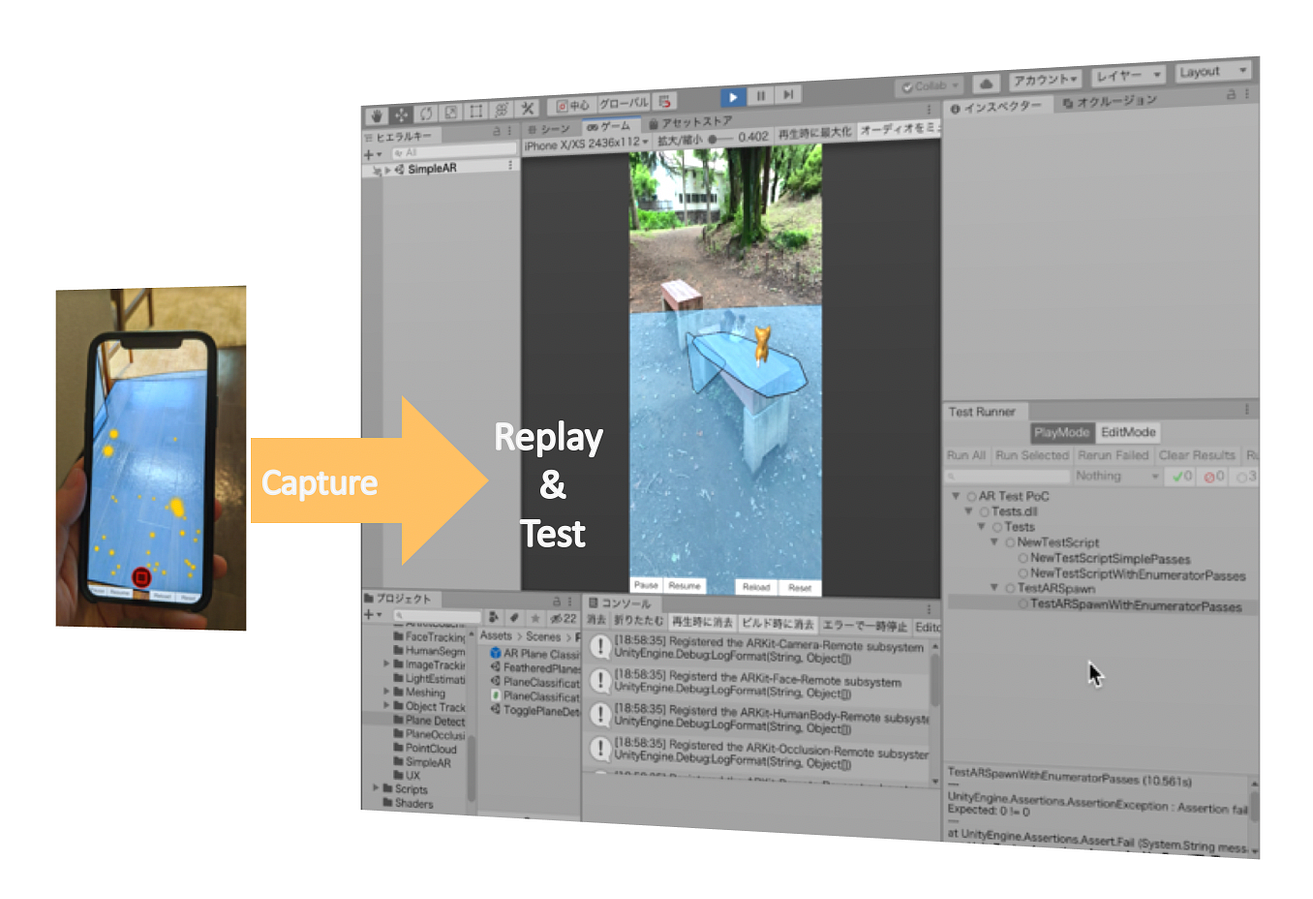The width and height of the screenshot is (1313, 899).
Task: Collapse the TestARSpawn test node
Action: 996,589
